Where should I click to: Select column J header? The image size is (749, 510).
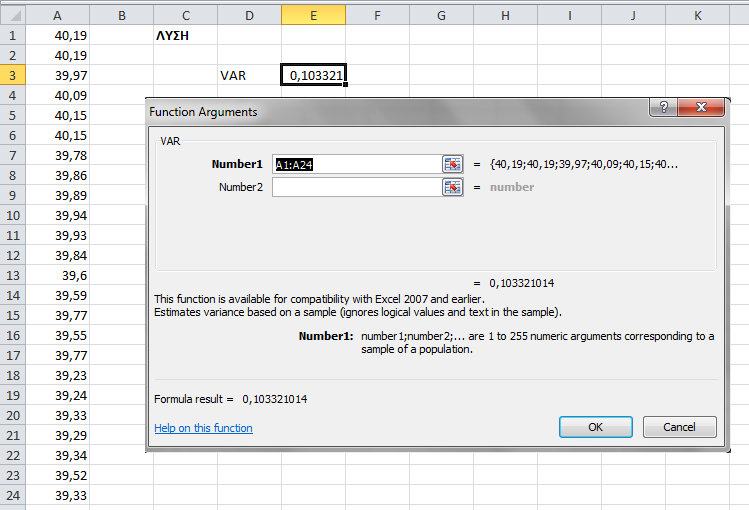(633, 15)
